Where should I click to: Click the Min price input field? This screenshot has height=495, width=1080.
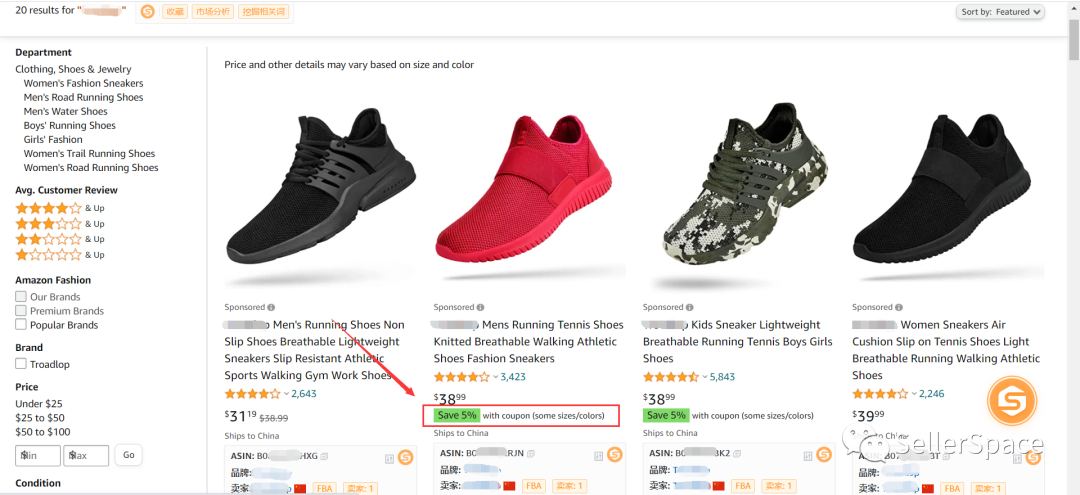point(38,456)
